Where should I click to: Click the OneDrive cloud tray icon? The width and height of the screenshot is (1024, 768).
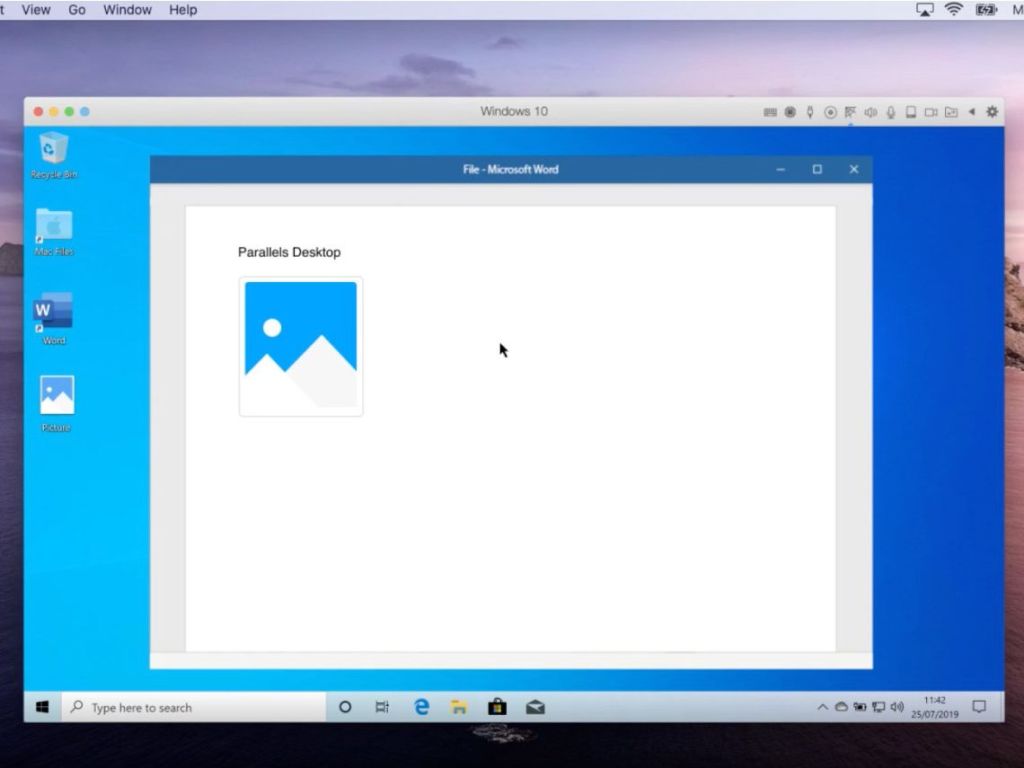tap(841, 707)
